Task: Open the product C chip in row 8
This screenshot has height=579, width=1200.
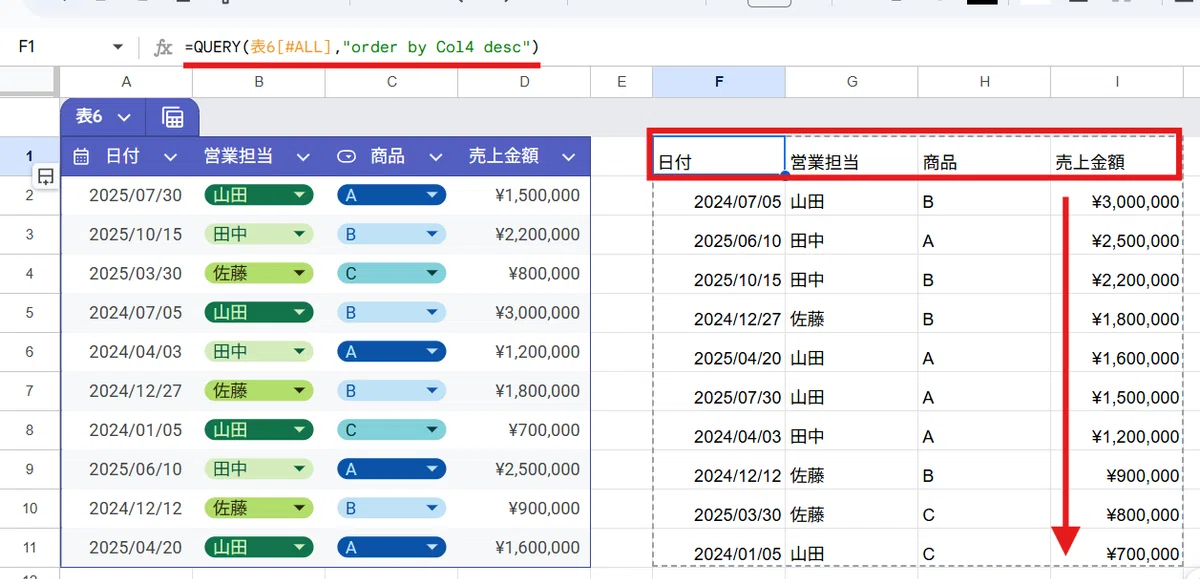Action: tap(391, 430)
